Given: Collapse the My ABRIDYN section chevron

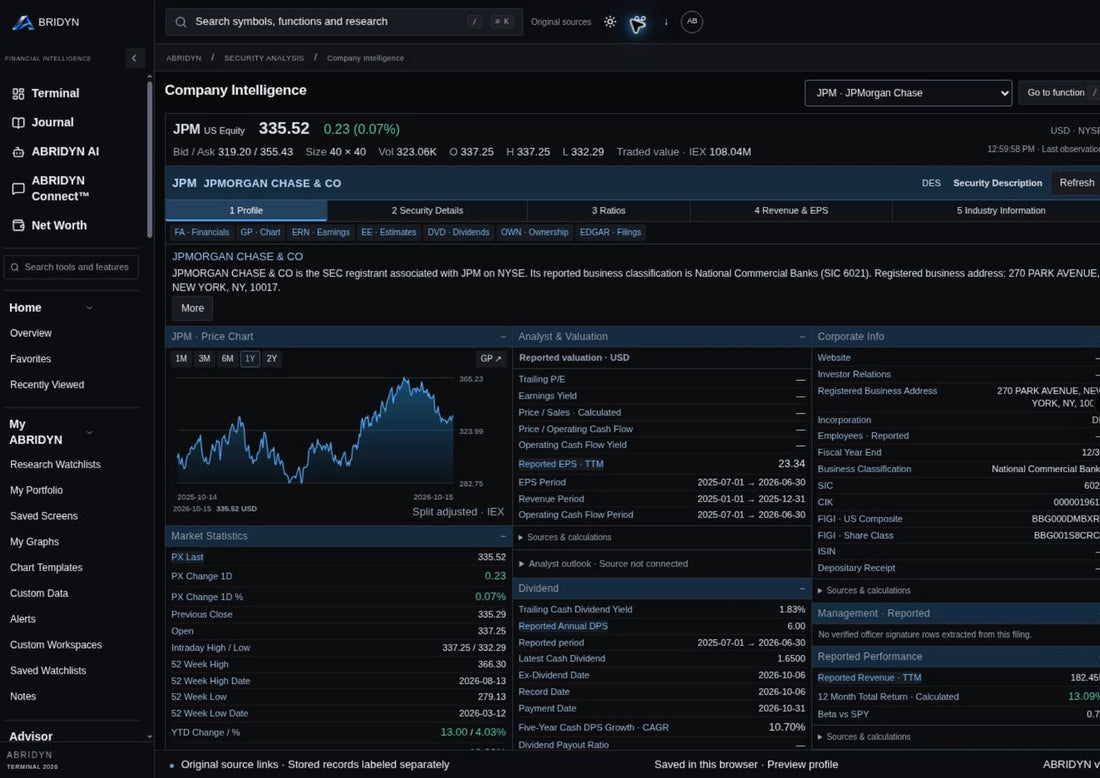Looking at the screenshot, I should (89, 432).
